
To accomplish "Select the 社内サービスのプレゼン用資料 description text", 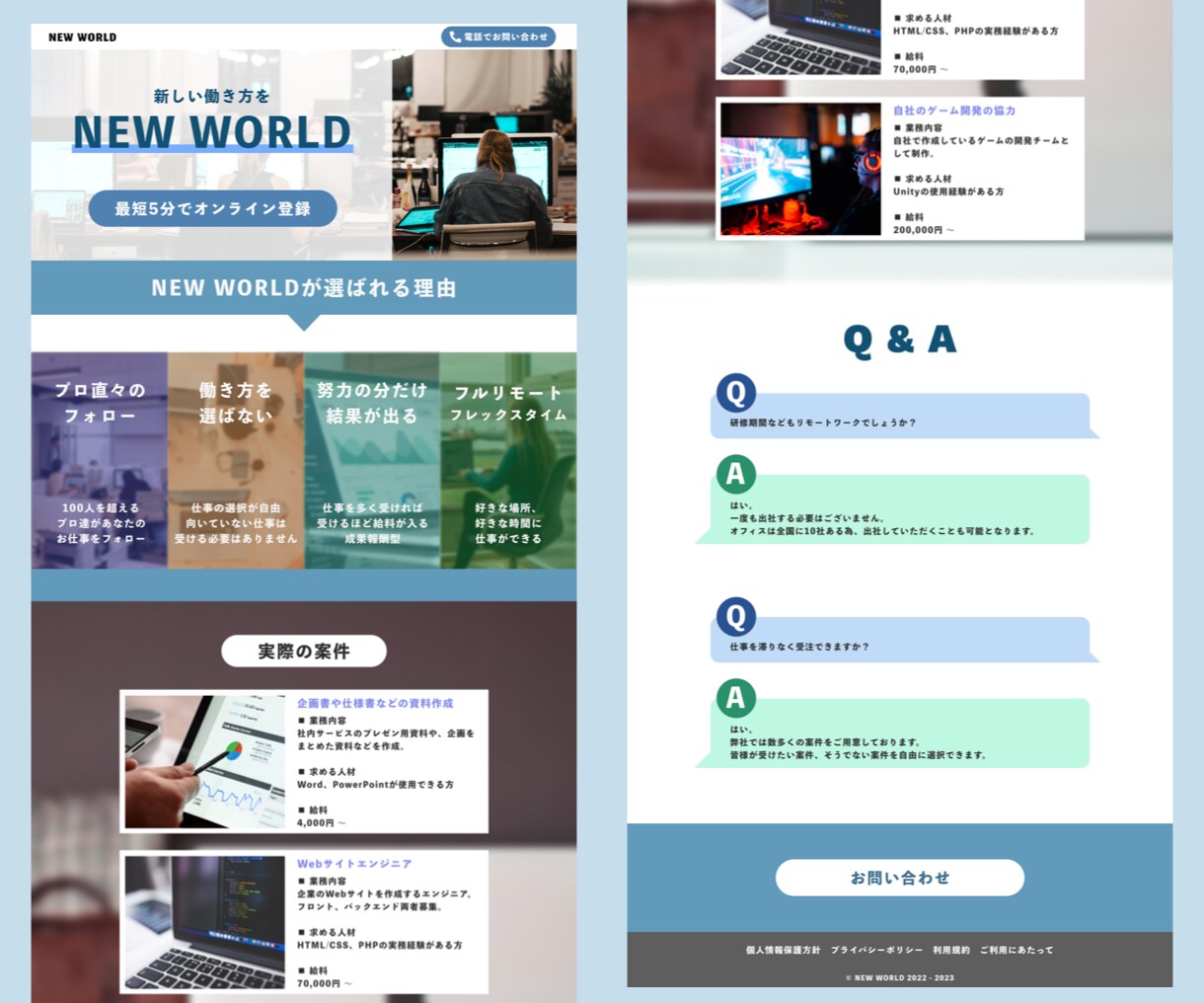I will (386, 739).
